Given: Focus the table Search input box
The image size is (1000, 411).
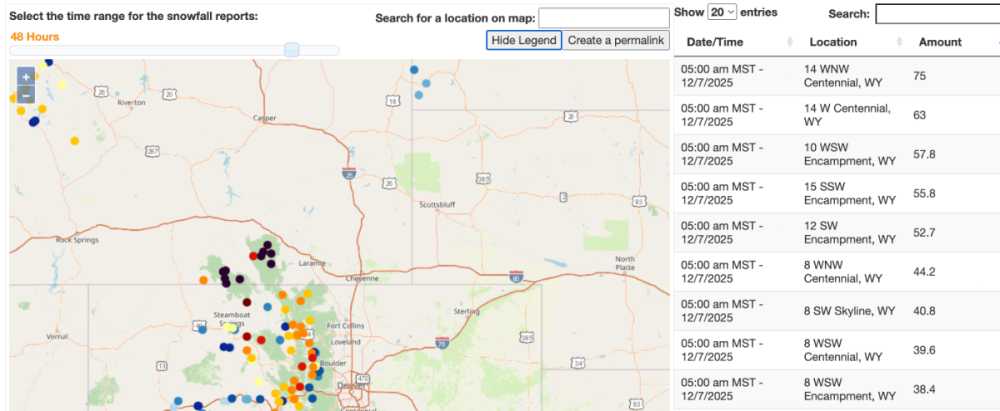Looking at the screenshot, I should click(x=936, y=14).
